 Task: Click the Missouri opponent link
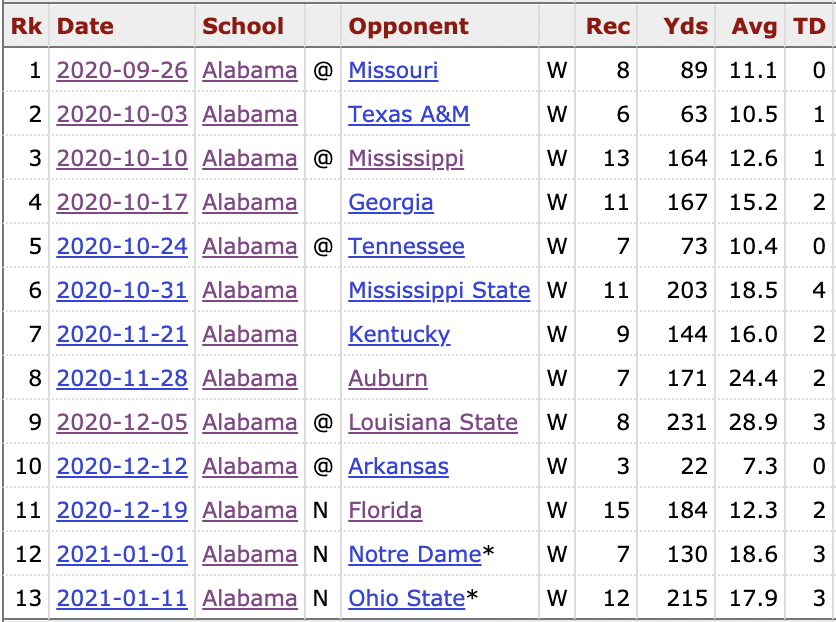[393, 71]
